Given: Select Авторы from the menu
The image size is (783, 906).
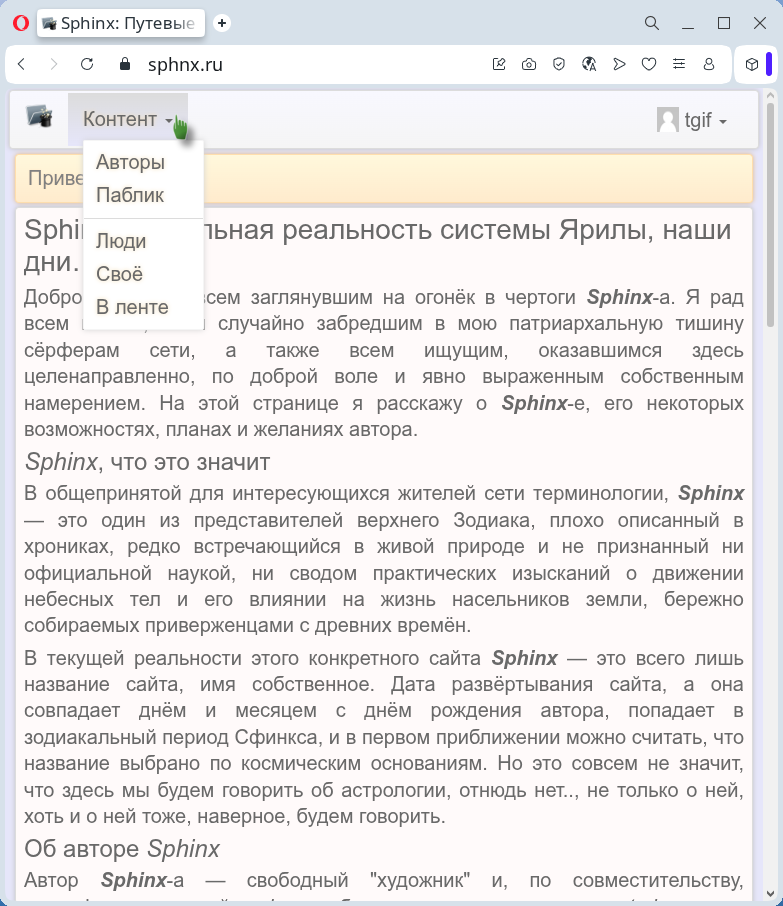Looking at the screenshot, I should click(130, 162).
